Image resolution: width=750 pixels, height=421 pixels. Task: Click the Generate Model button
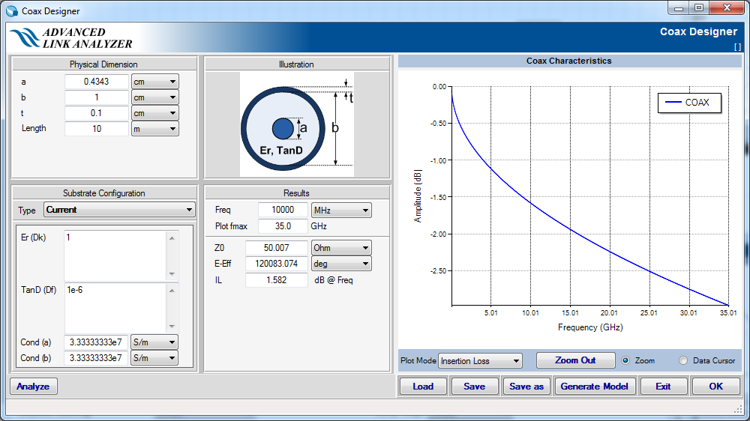click(x=594, y=386)
